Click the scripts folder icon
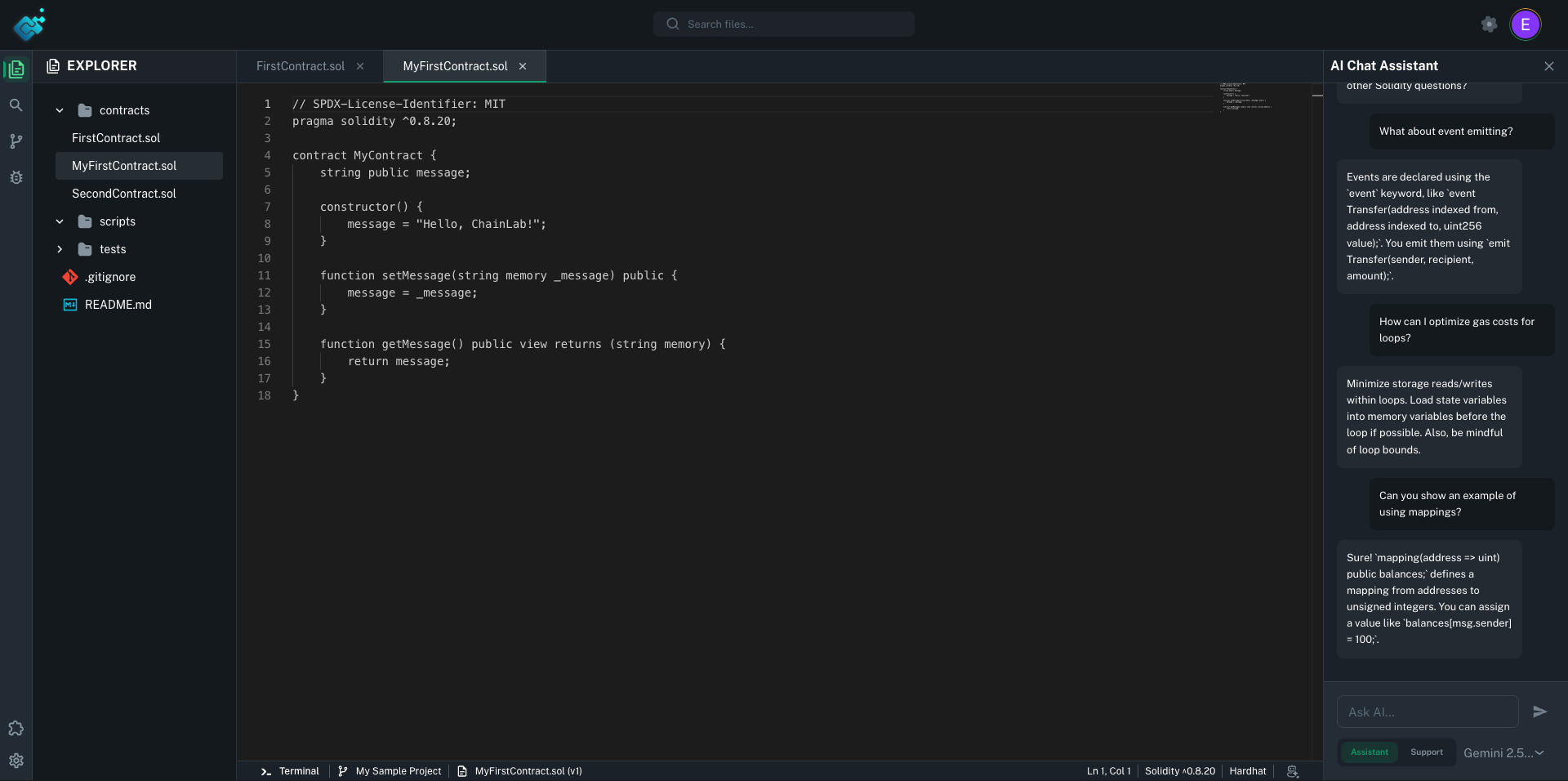 [x=85, y=221]
